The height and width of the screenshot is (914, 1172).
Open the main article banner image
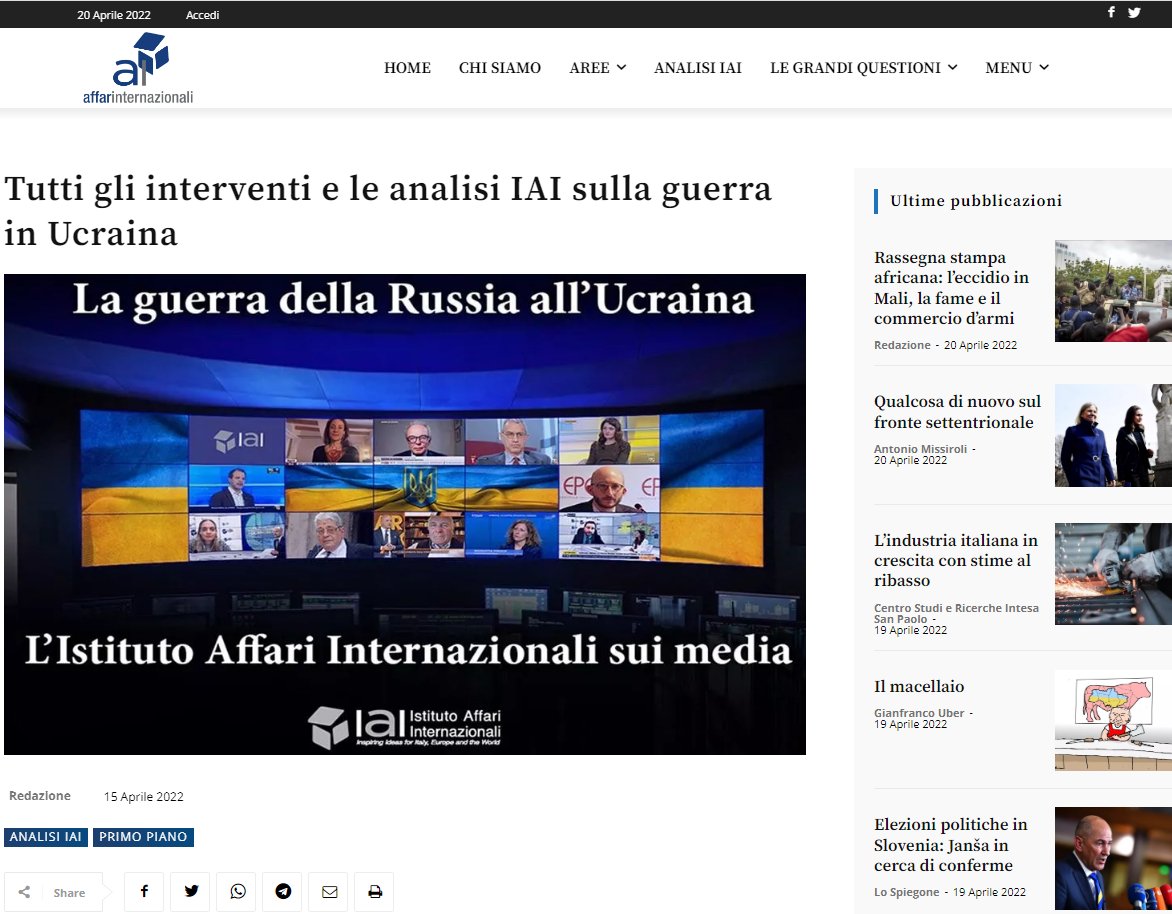(405, 514)
